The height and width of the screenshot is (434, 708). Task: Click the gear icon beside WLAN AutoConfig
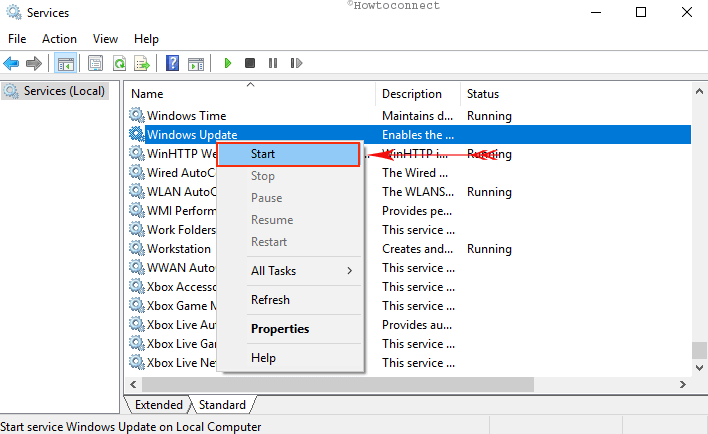pyautogui.click(x=136, y=191)
